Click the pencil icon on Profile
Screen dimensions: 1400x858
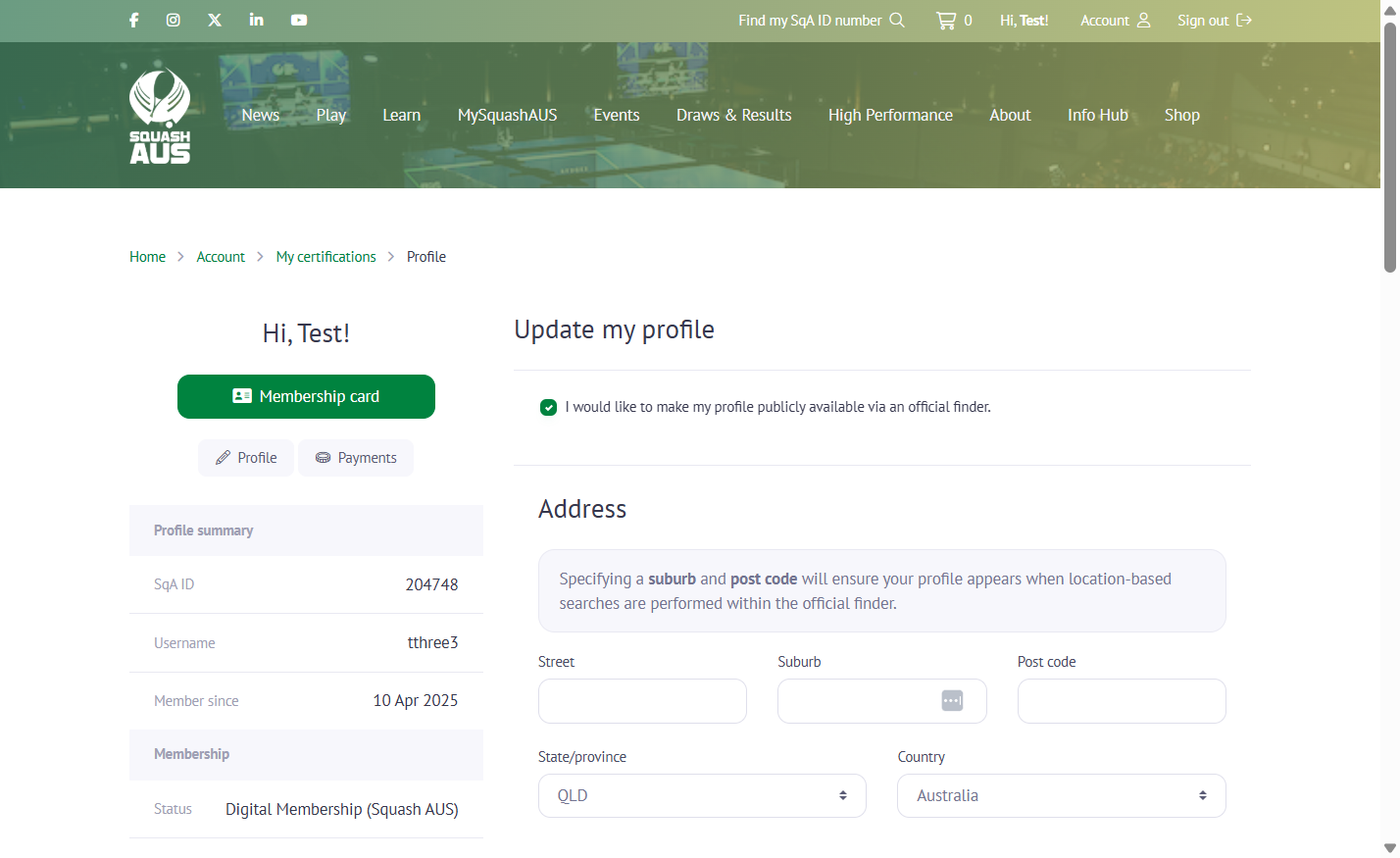pos(224,458)
